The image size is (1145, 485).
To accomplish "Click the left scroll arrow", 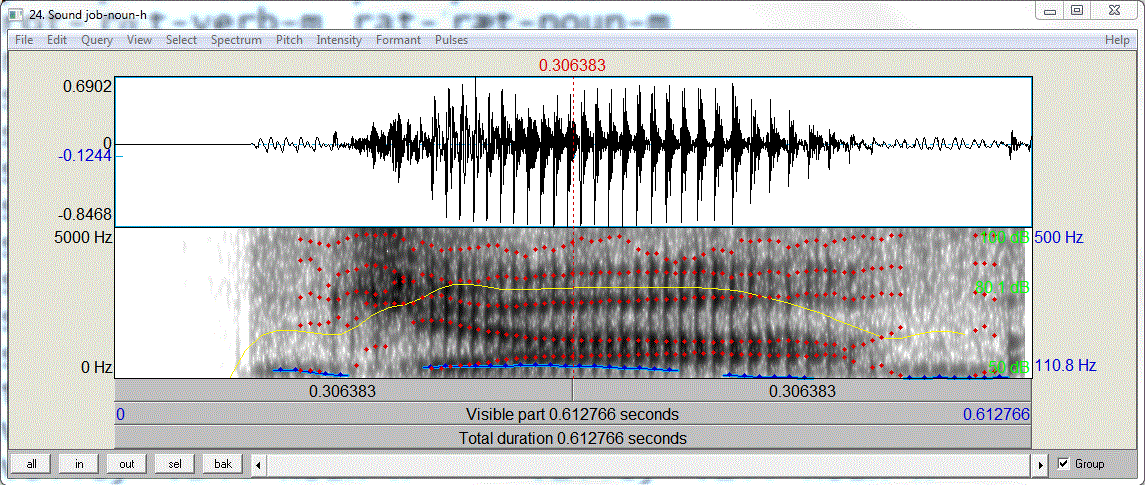I will [x=259, y=465].
